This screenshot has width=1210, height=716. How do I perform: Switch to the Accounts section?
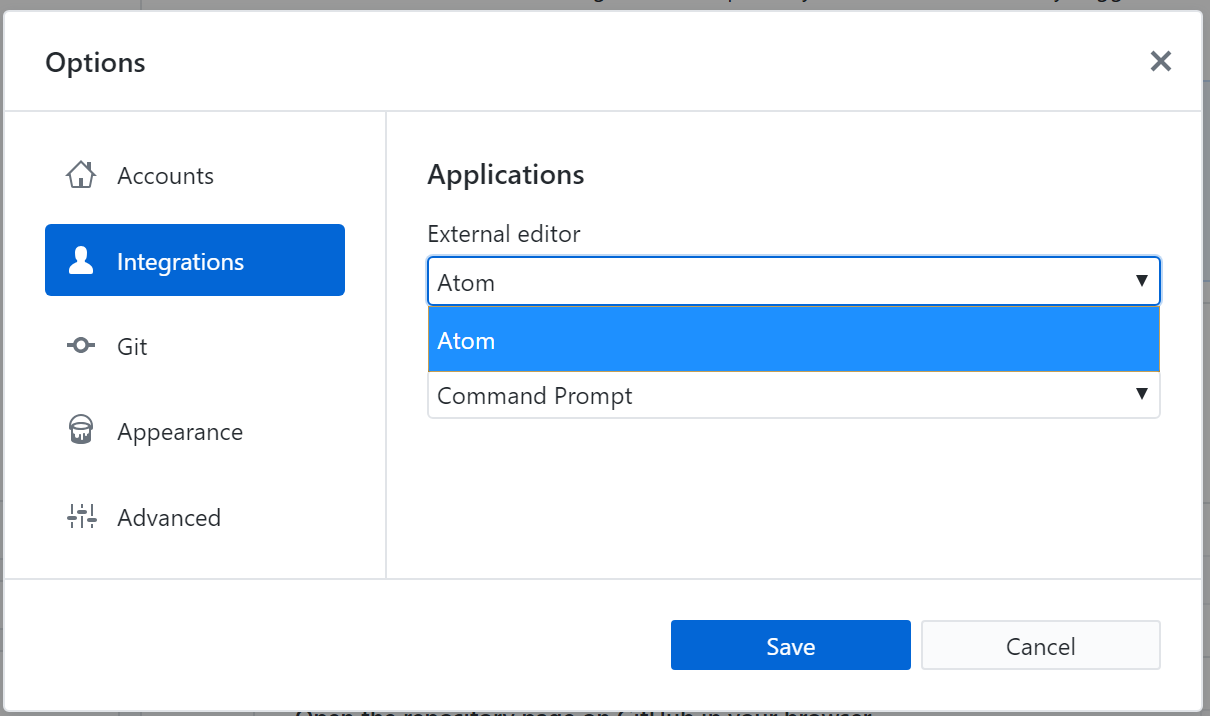tap(165, 174)
